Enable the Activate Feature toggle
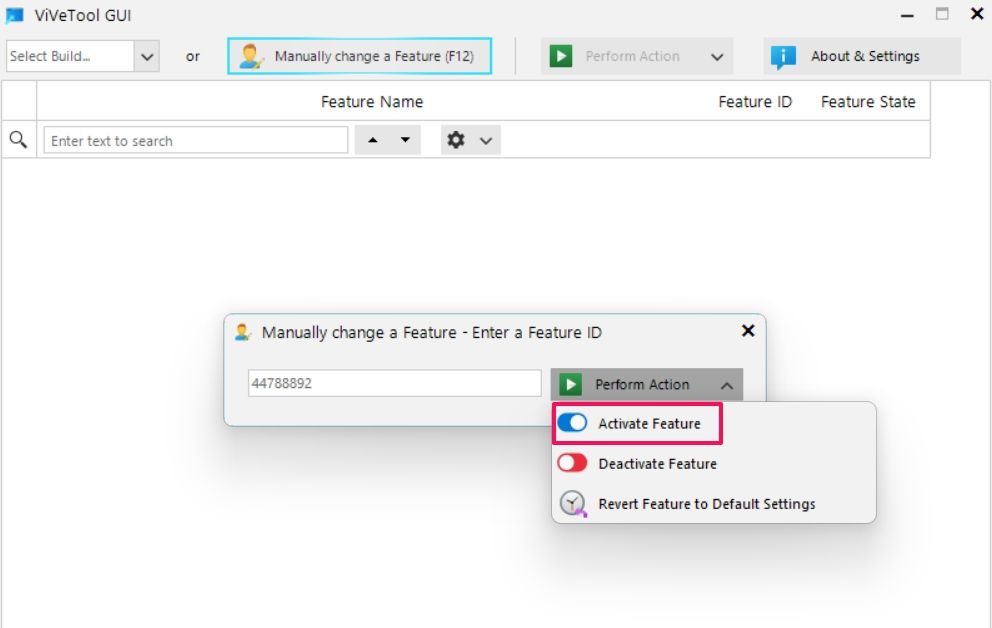 pyautogui.click(x=571, y=423)
